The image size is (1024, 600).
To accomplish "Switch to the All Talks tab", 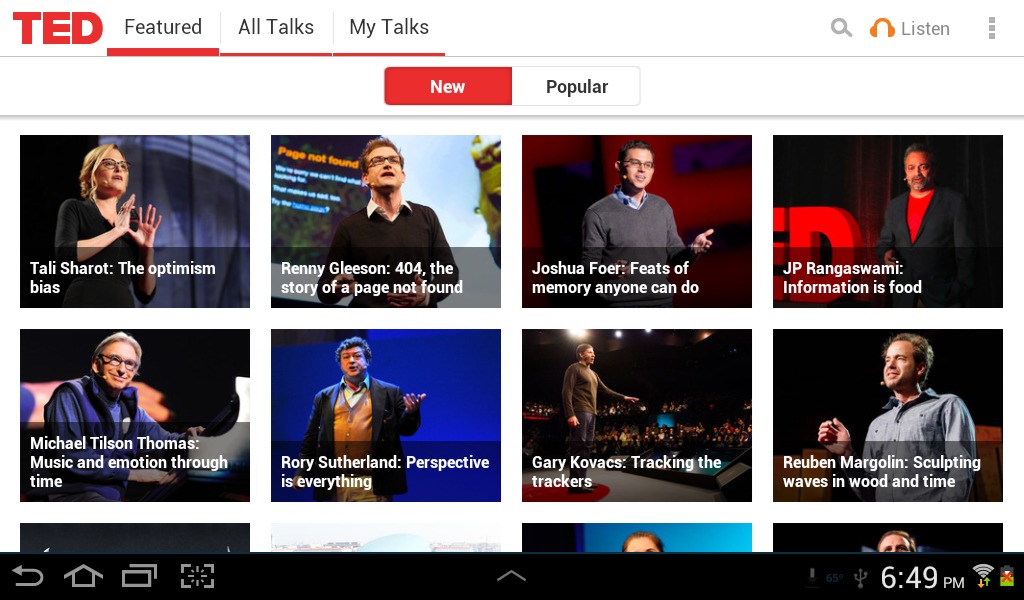I will (x=276, y=28).
